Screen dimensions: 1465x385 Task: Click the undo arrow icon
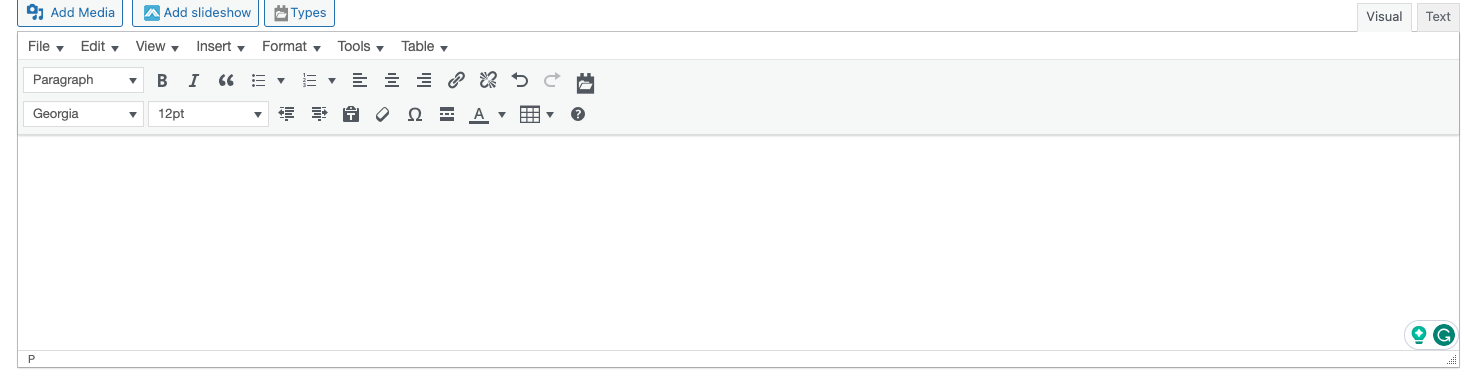pos(520,80)
